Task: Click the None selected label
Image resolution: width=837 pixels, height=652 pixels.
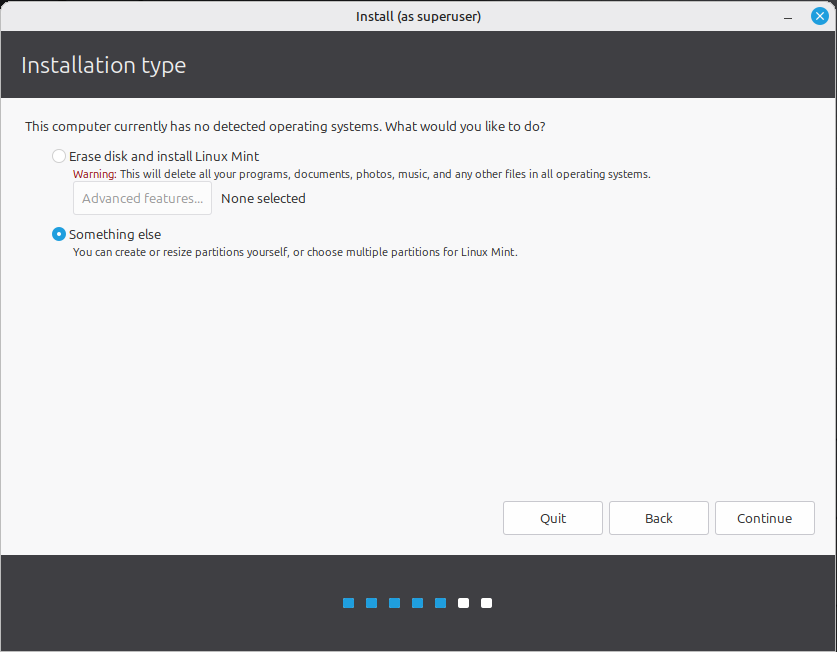Action: click(263, 198)
